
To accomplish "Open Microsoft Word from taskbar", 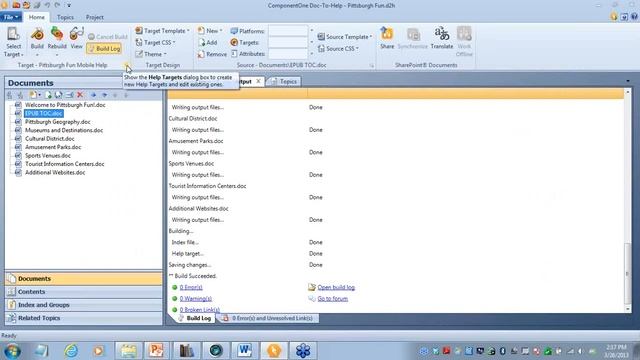I will 244,351.
